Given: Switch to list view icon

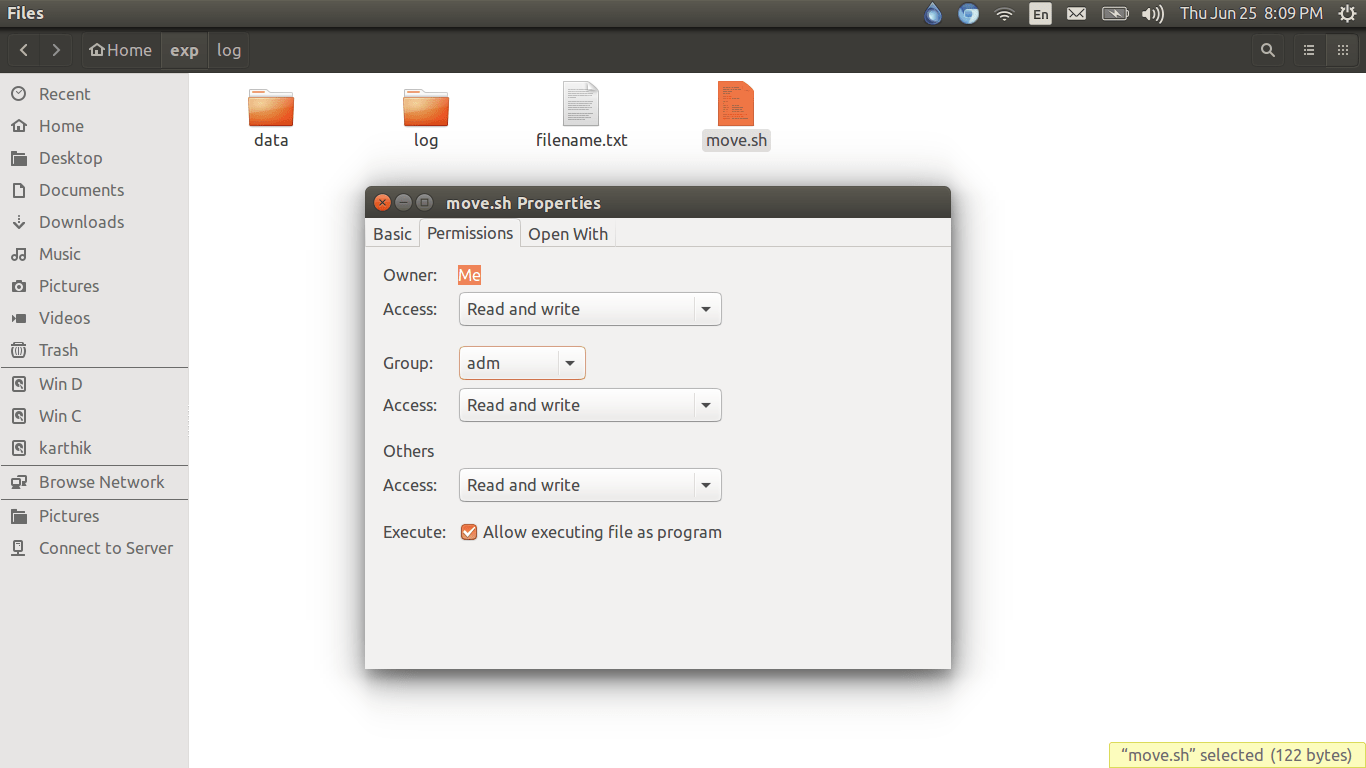Looking at the screenshot, I should tap(1308, 50).
